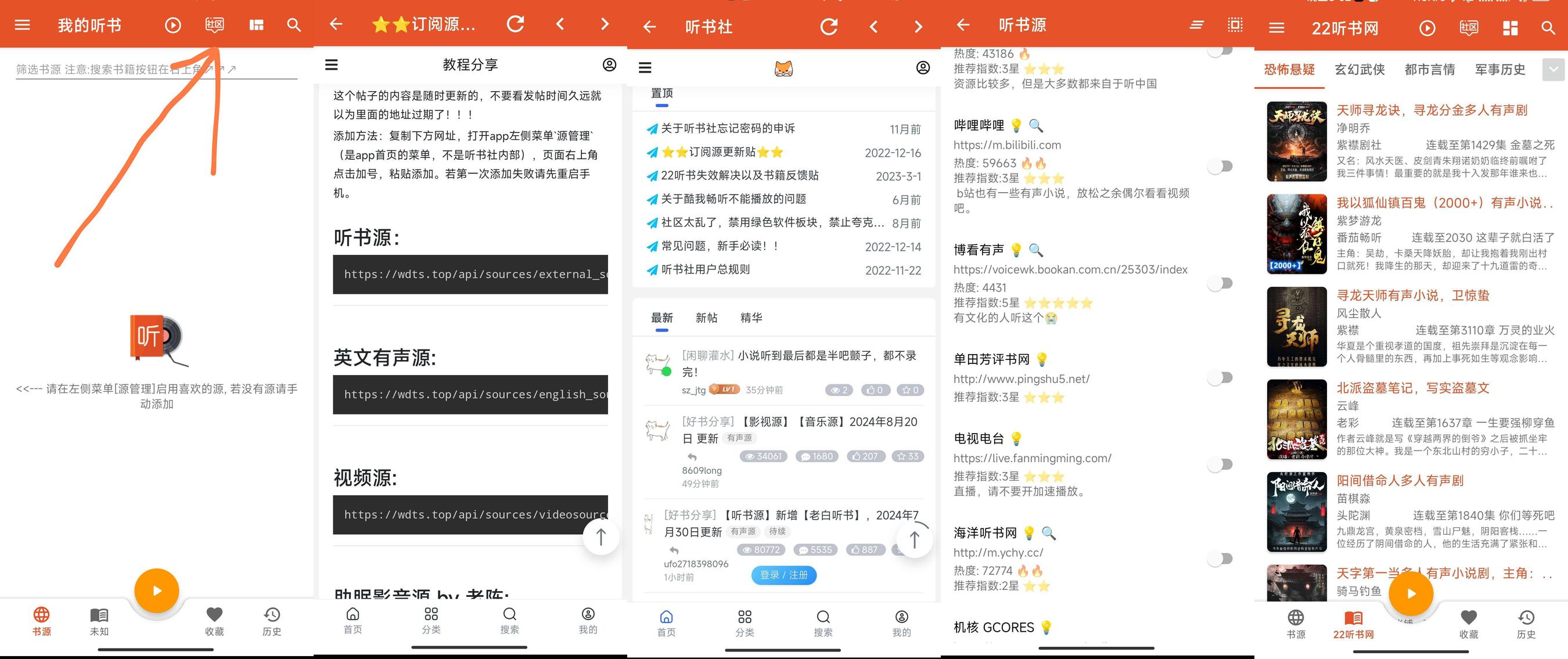Switch layout using 我的听书 header layout icon
Viewport: 1568px width, 659px height.
click(256, 25)
